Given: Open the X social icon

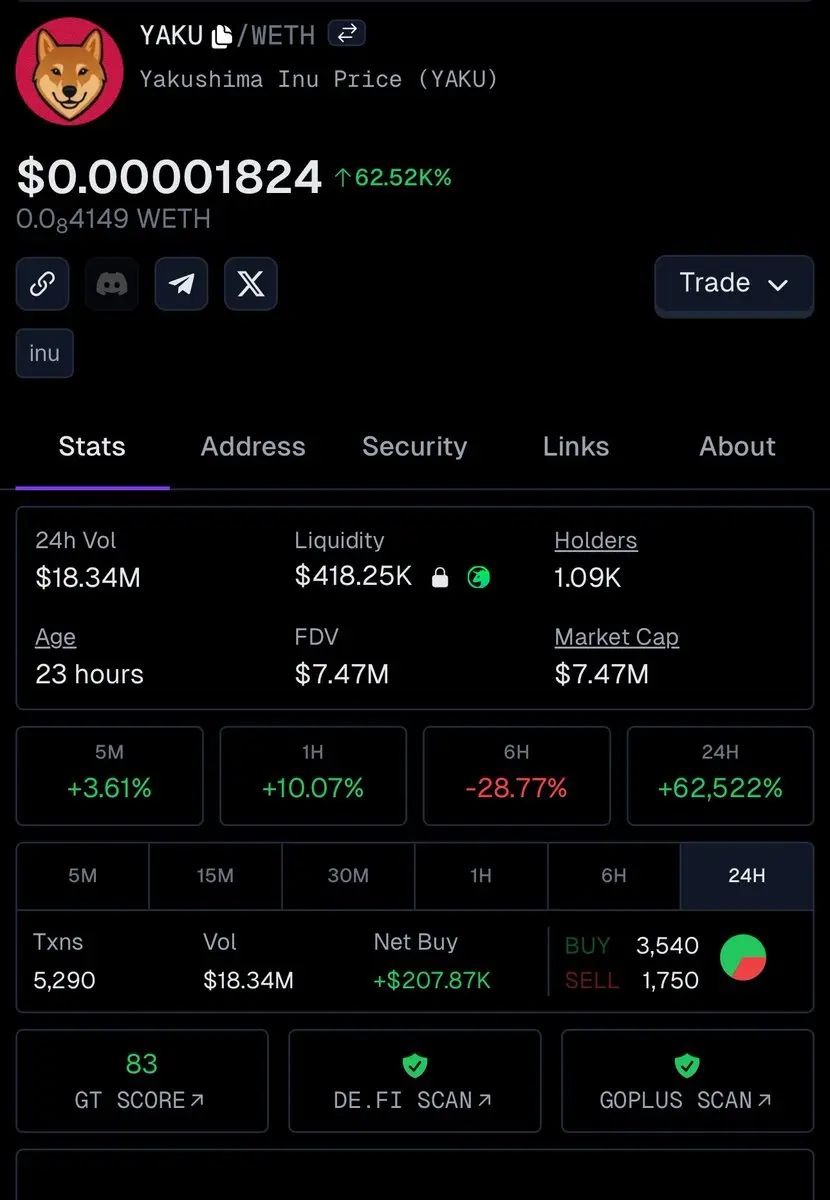Looking at the screenshot, I should pyautogui.click(x=251, y=284).
